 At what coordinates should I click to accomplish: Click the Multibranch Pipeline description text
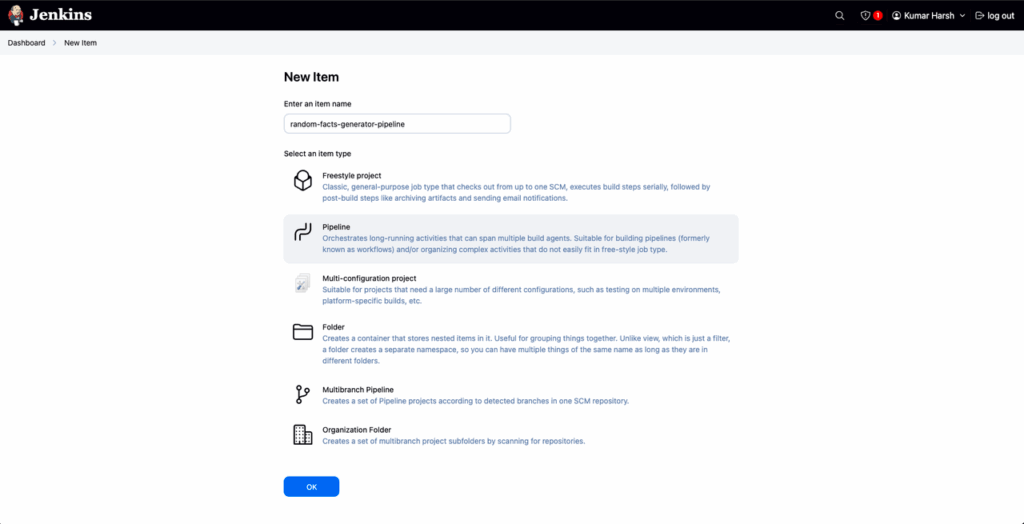pos(475,401)
